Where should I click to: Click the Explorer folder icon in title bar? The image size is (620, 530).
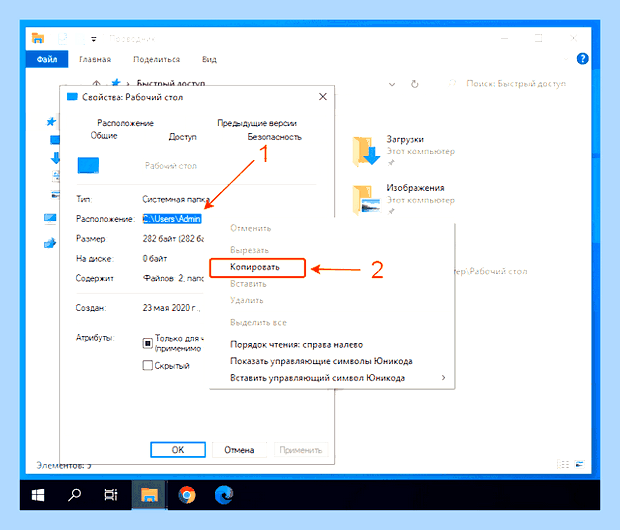click(x=38, y=38)
